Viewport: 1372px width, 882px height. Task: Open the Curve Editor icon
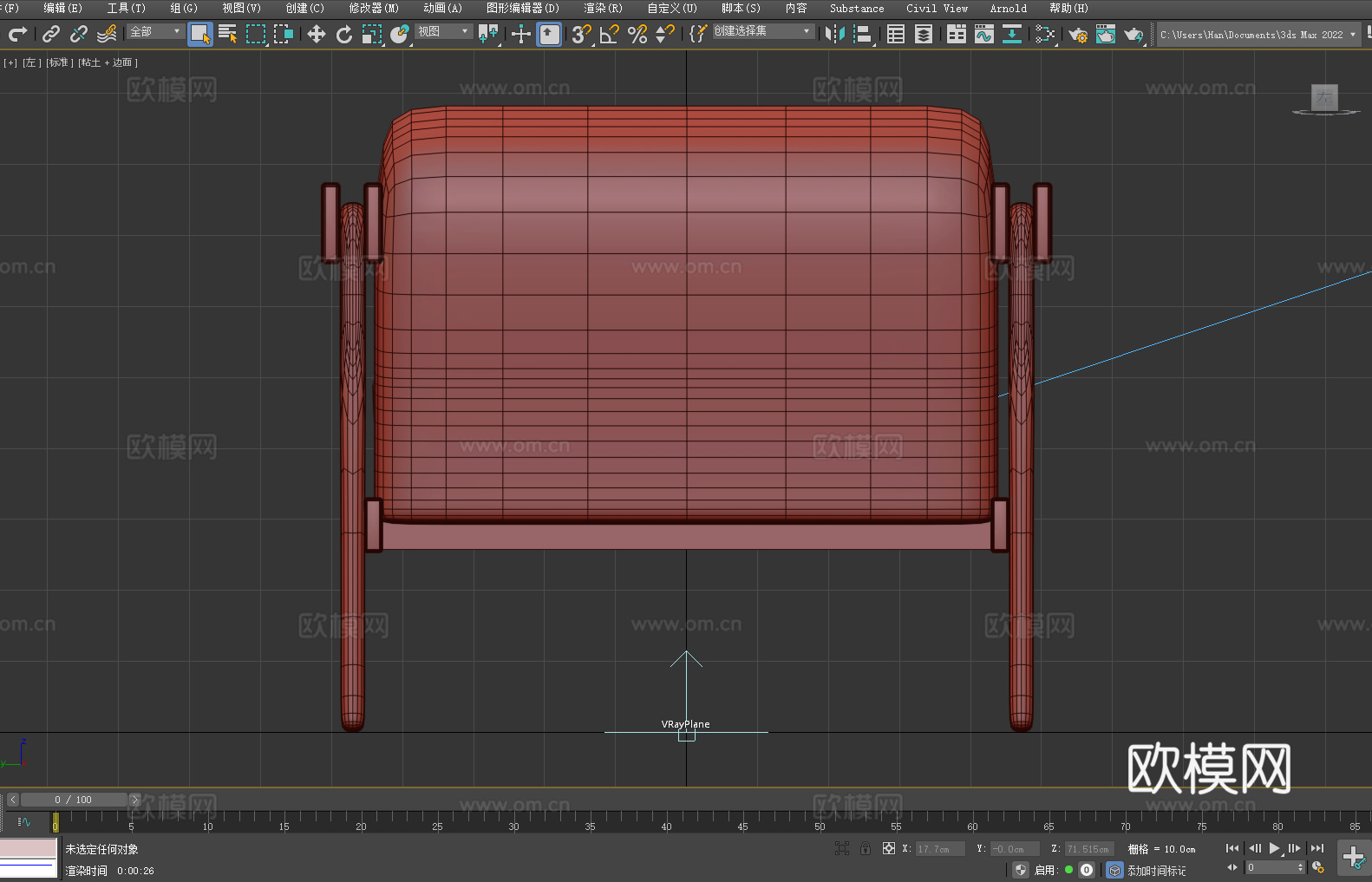click(984, 34)
